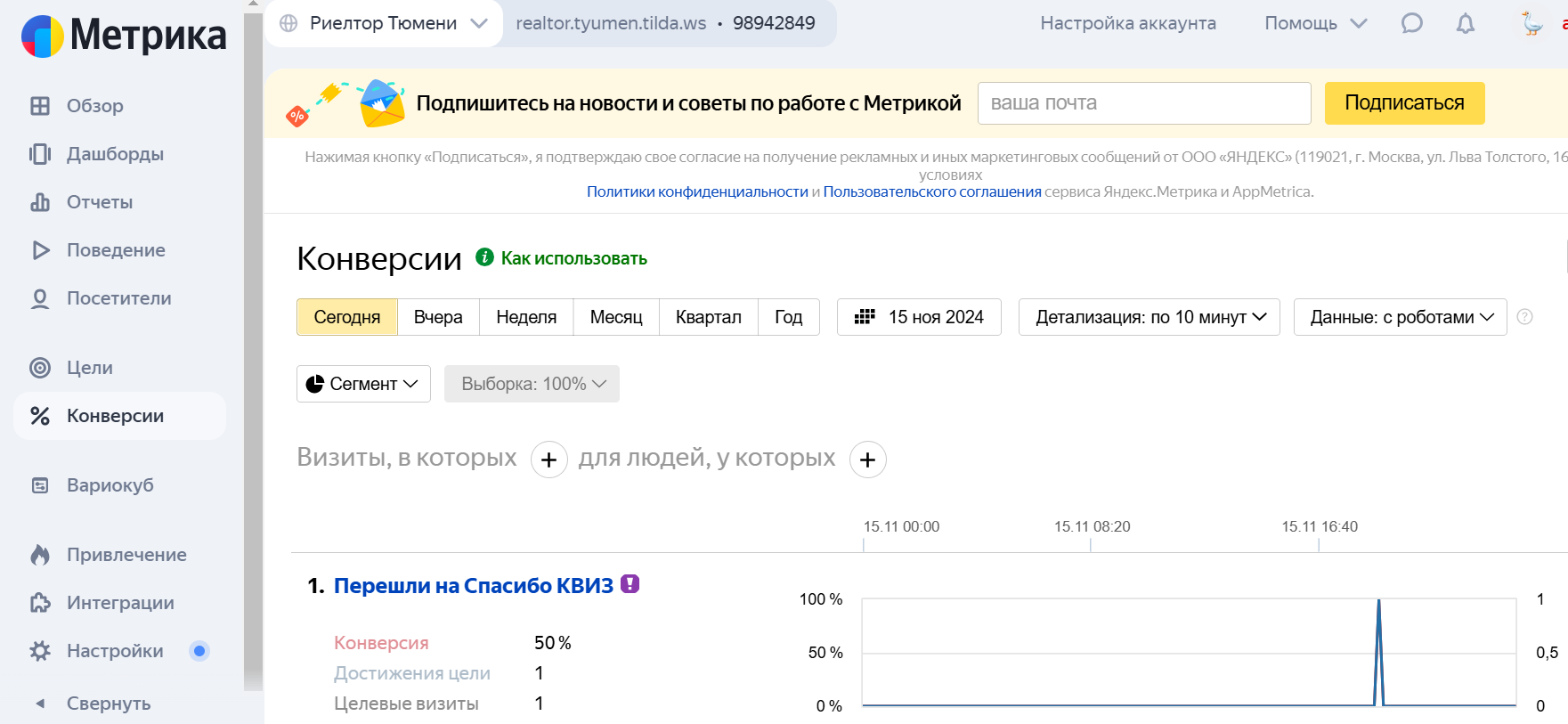The height and width of the screenshot is (724, 1568).
Task: Click the Настройки gear icon
Action: pos(40,651)
